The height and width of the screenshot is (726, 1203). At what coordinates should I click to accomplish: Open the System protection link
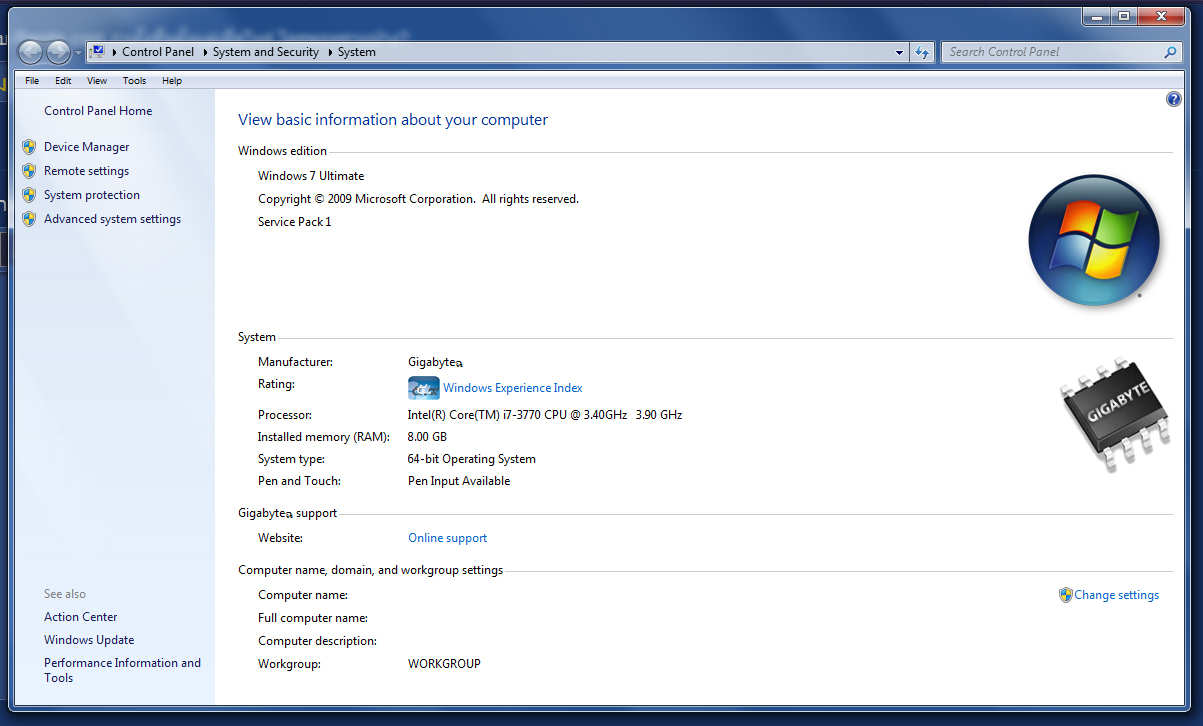pyautogui.click(x=92, y=195)
